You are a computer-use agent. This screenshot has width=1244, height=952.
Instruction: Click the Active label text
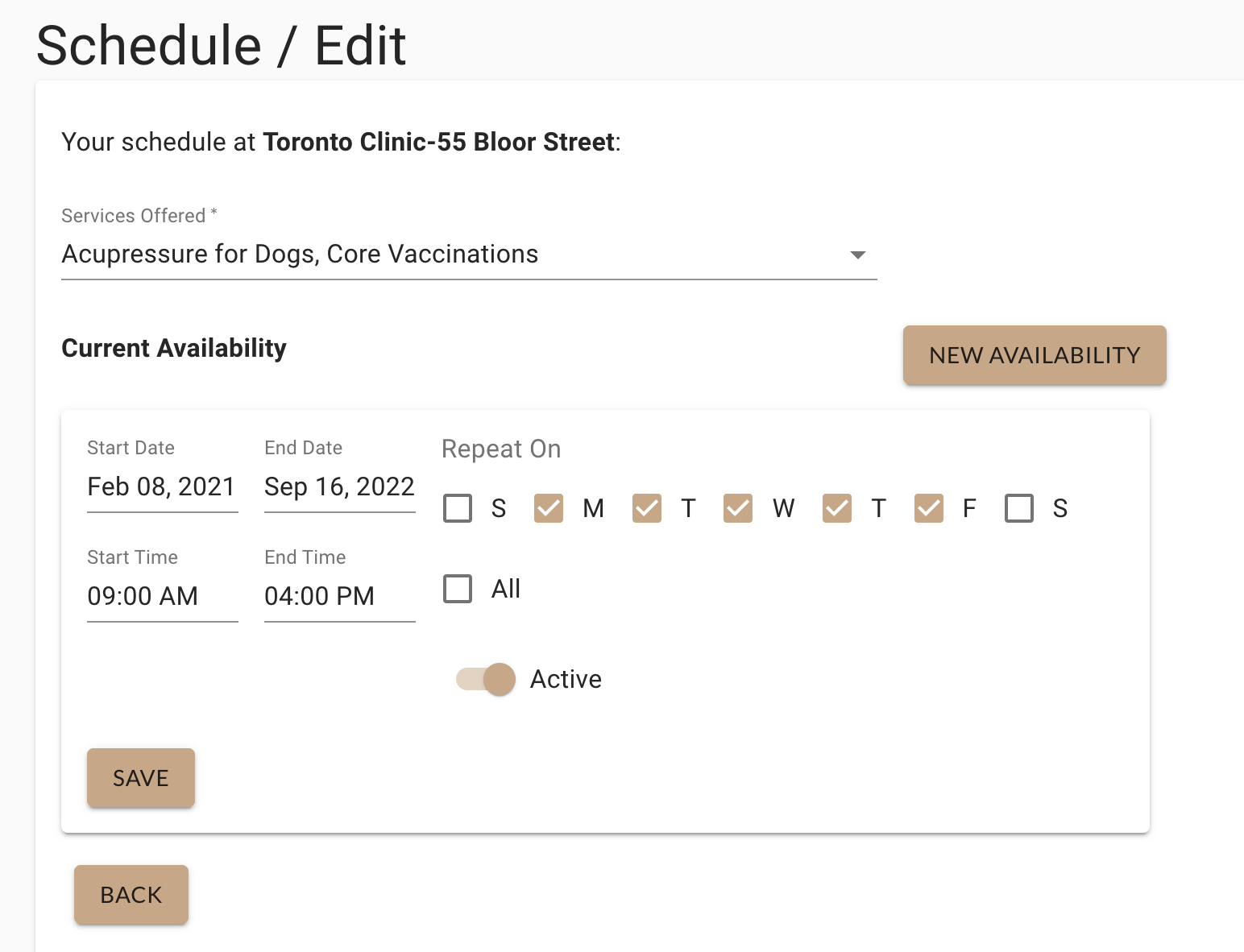click(566, 680)
